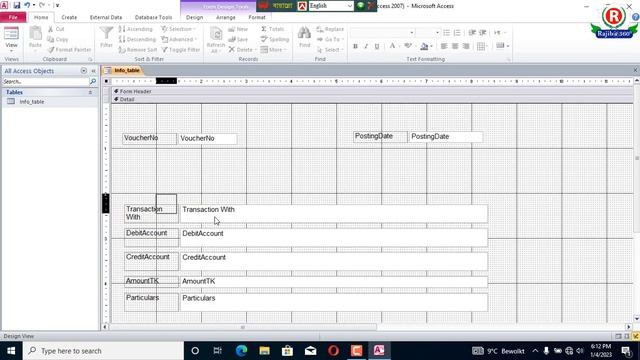Sort records Ascending
Viewport: 640px width, 360px height.
[x=136, y=29]
